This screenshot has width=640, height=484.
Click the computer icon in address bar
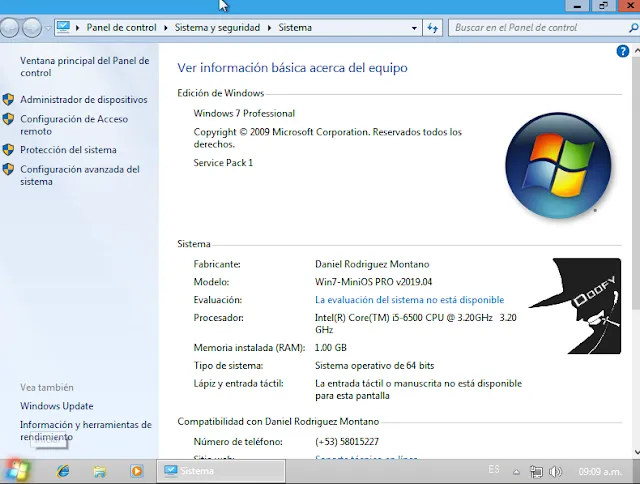63,27
